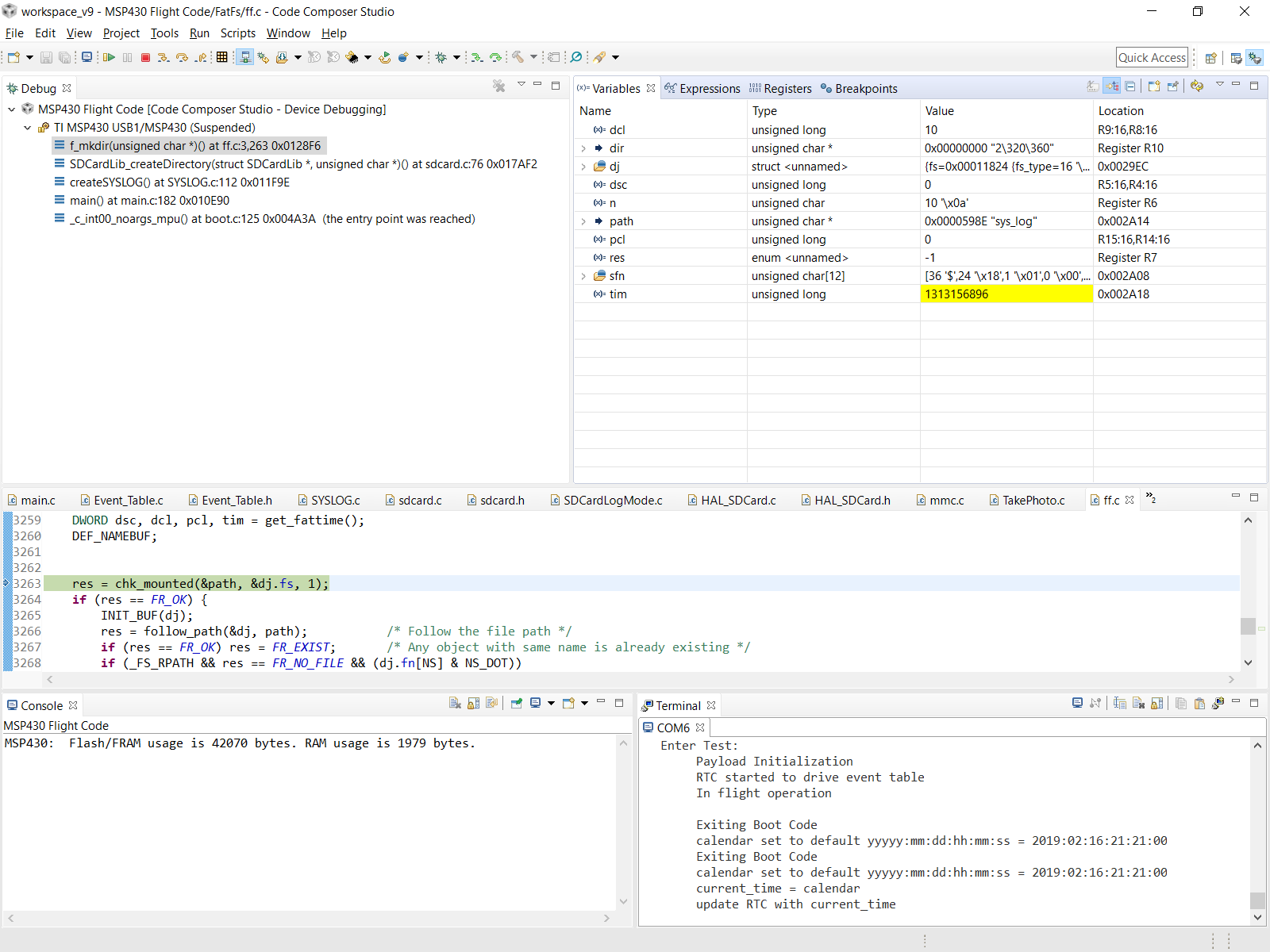Expand the dj struct variable

point(583,167)
